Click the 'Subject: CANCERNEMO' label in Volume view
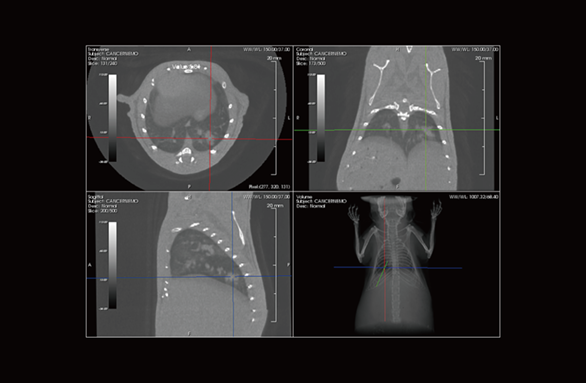586x383 pixels. coord(321,201)
